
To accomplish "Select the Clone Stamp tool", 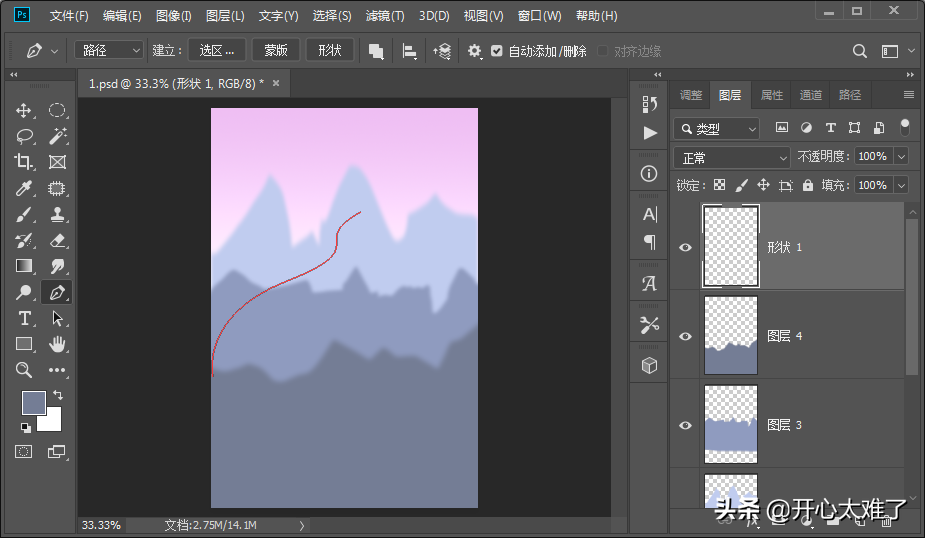I will (x=57, y=214).
